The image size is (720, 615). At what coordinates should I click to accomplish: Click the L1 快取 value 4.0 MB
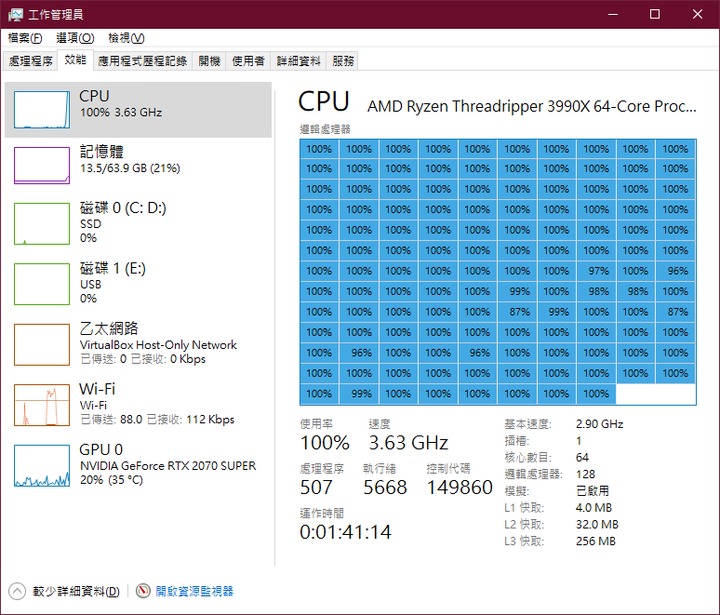594,508
